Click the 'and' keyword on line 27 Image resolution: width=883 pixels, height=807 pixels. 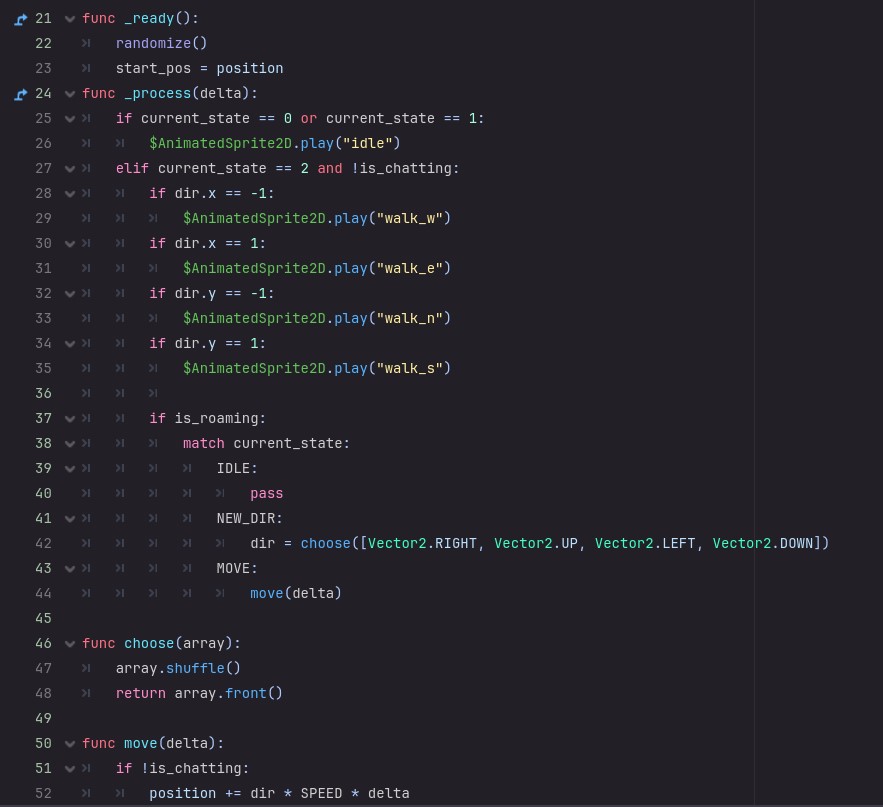330,169
